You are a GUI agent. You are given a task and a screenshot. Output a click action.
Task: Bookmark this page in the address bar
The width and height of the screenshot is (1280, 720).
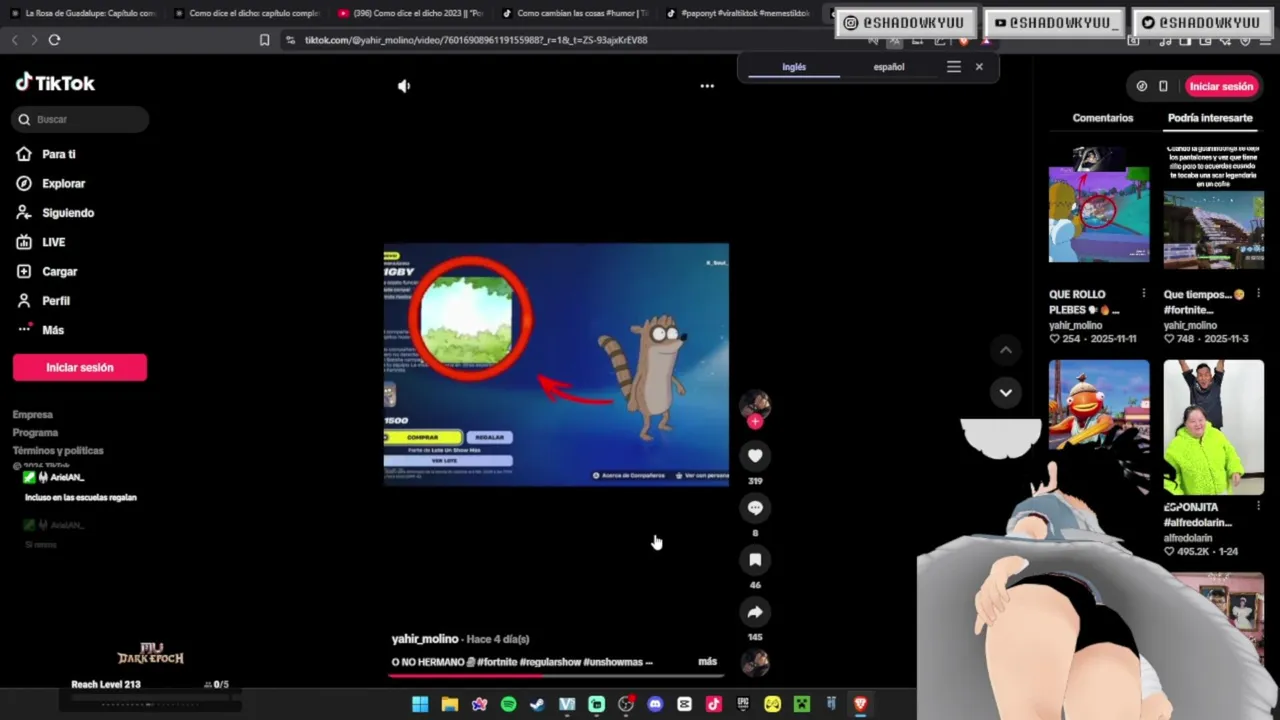[264, 40]
